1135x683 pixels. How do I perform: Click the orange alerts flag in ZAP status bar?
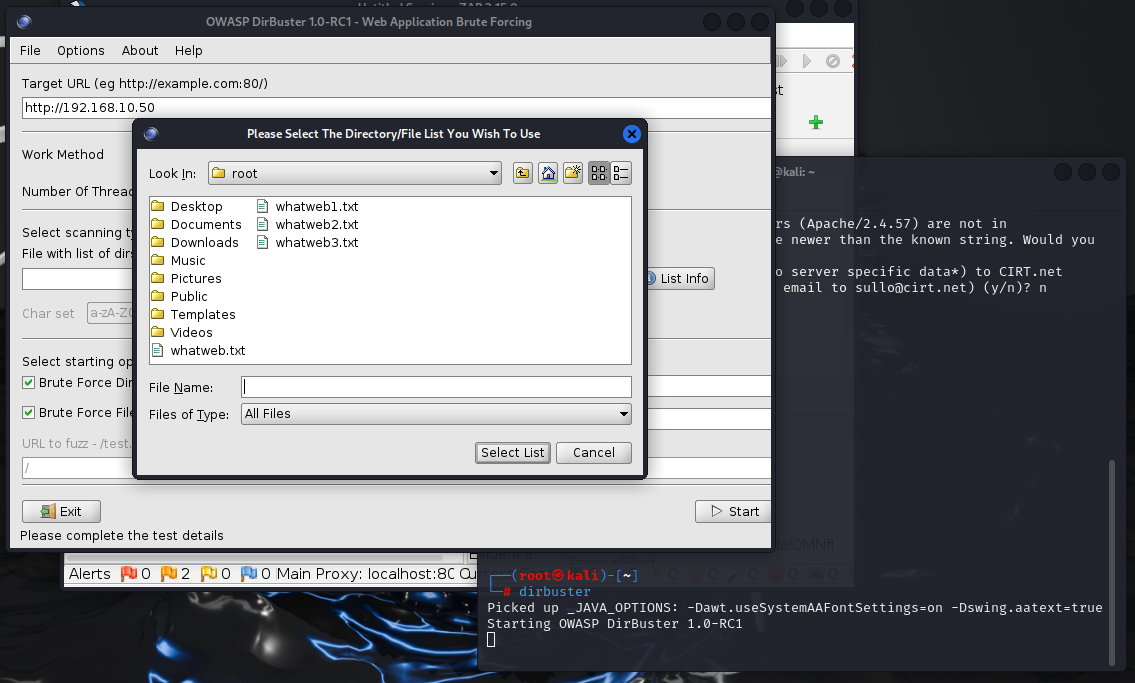tap(169, 574)
